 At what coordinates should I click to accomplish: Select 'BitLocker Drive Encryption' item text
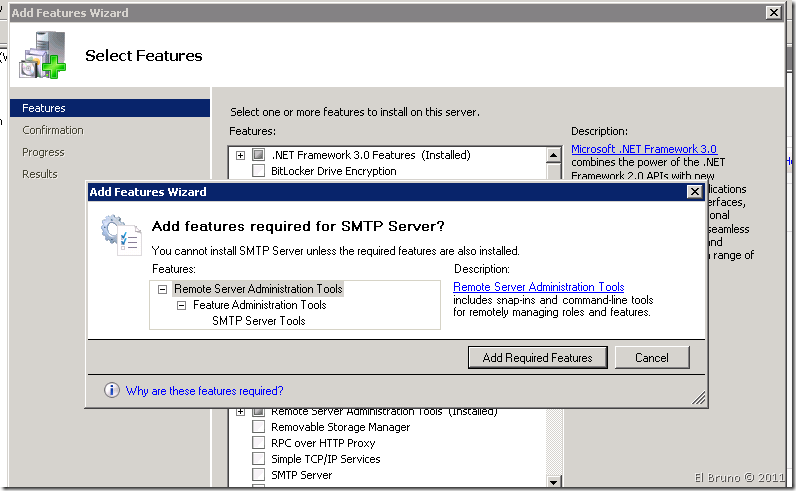click(x=334, y=171)
